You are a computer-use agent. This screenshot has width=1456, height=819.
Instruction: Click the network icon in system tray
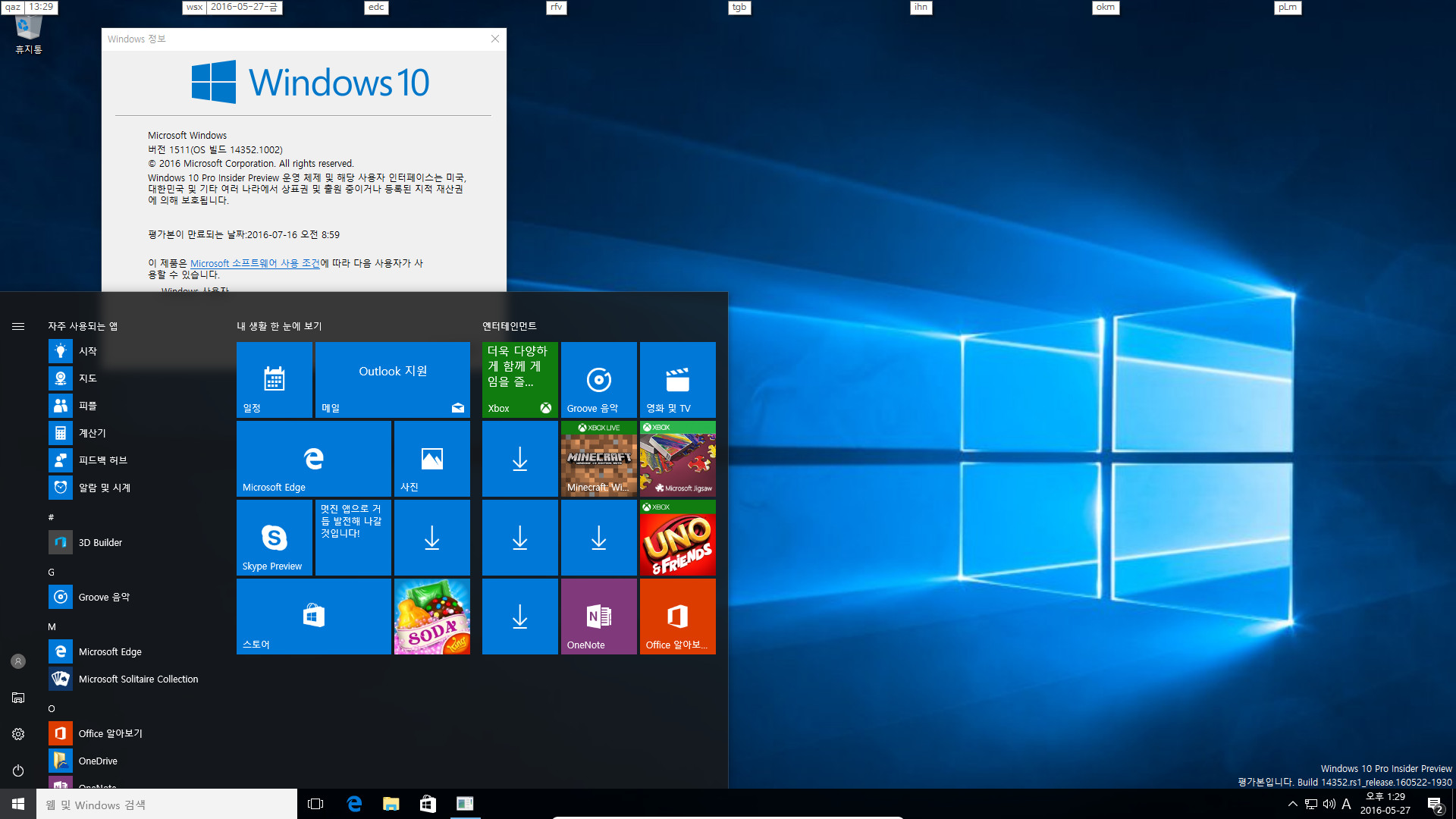click(1310, 804)
